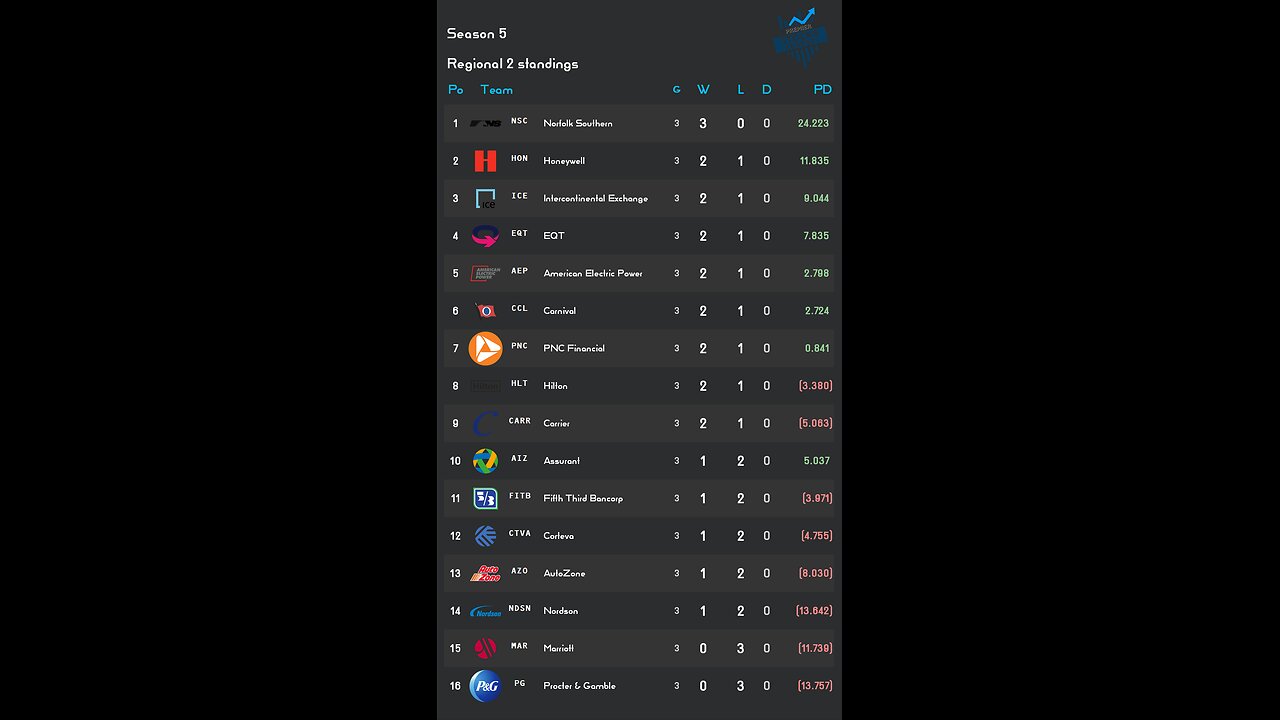
Task: Click the Fifth Third Bancorp logo
Action: tap(485, 498)
